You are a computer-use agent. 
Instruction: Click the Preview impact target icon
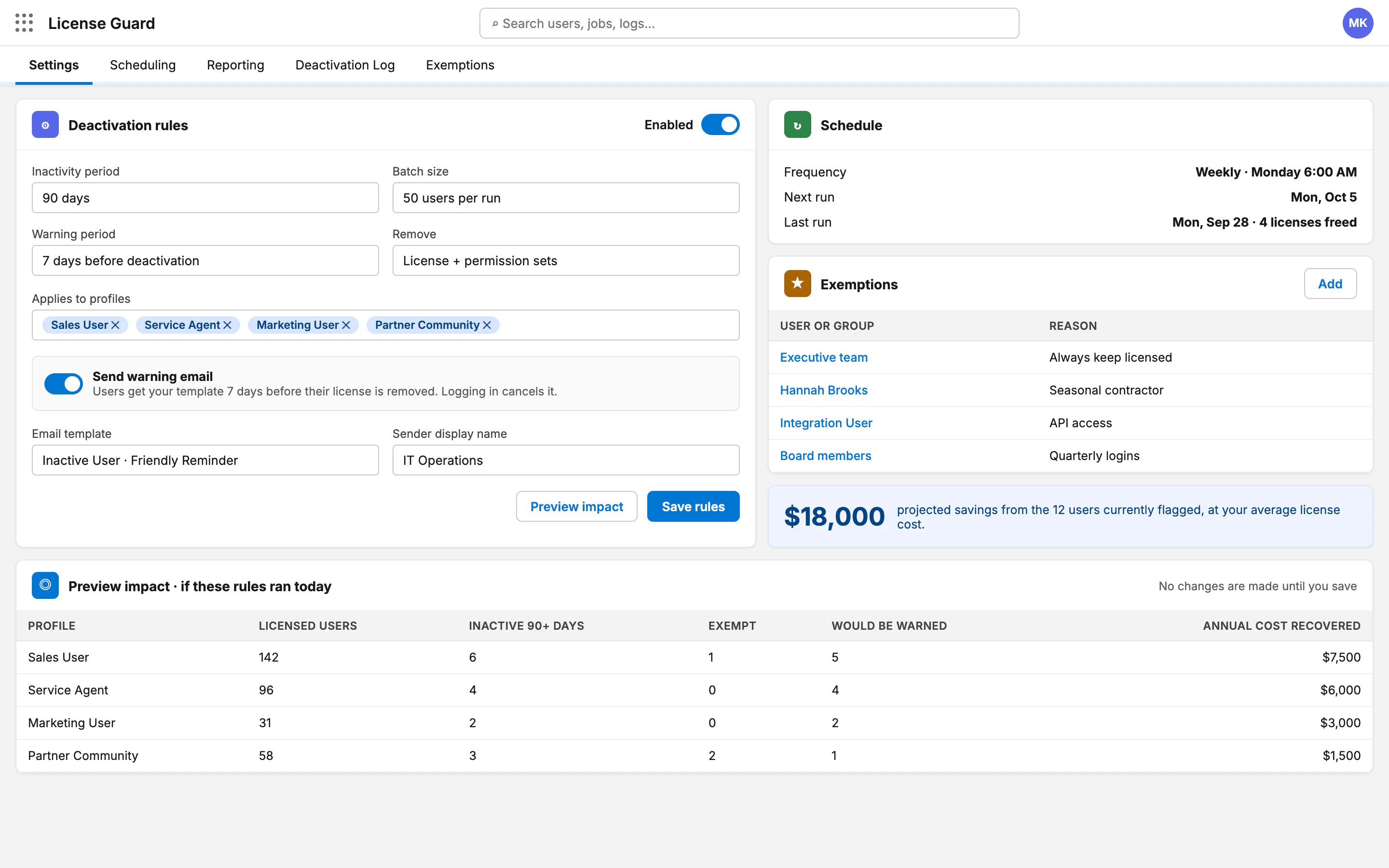point(45,585)
